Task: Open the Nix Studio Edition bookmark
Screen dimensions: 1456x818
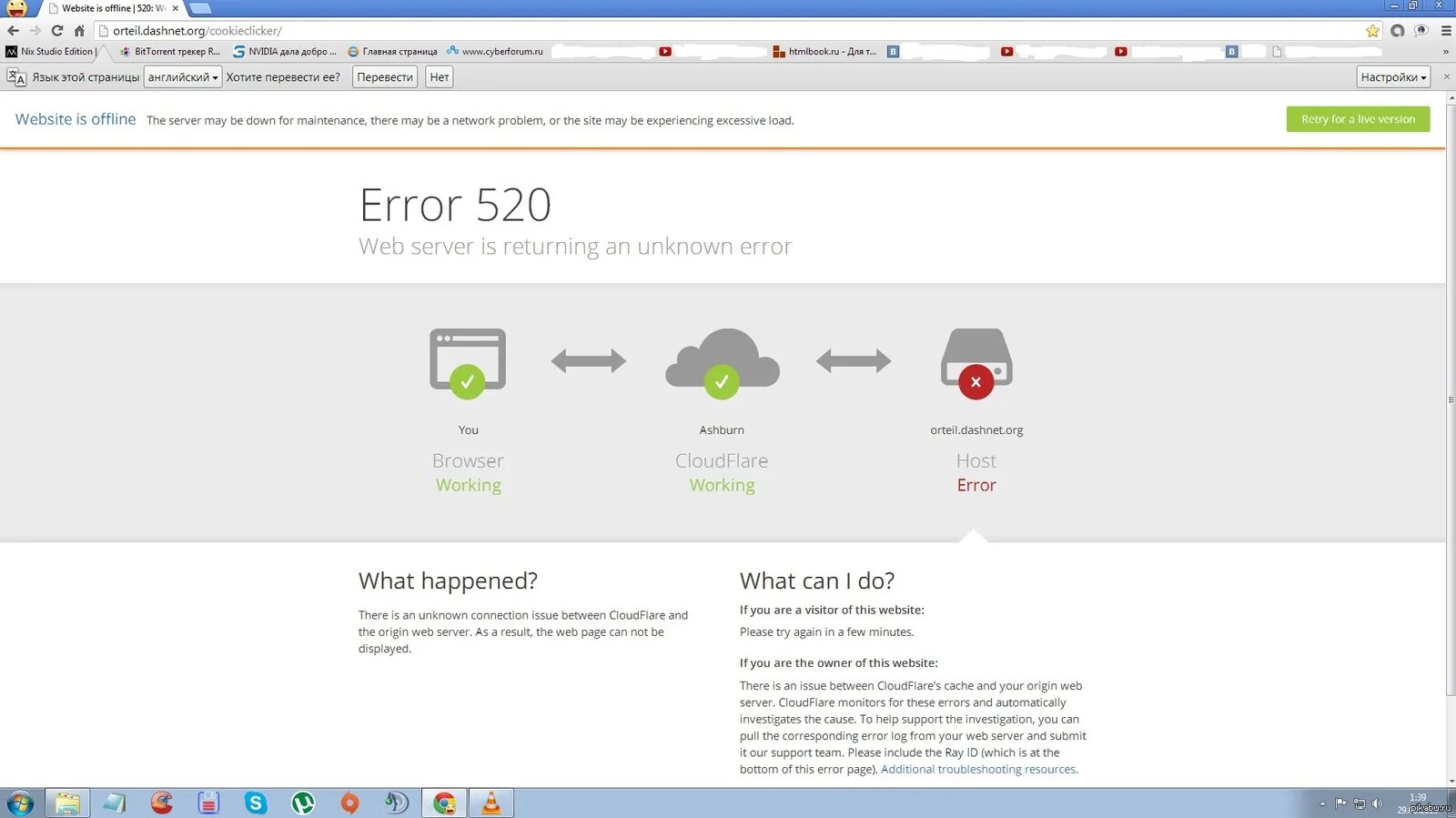Action: 50,52
